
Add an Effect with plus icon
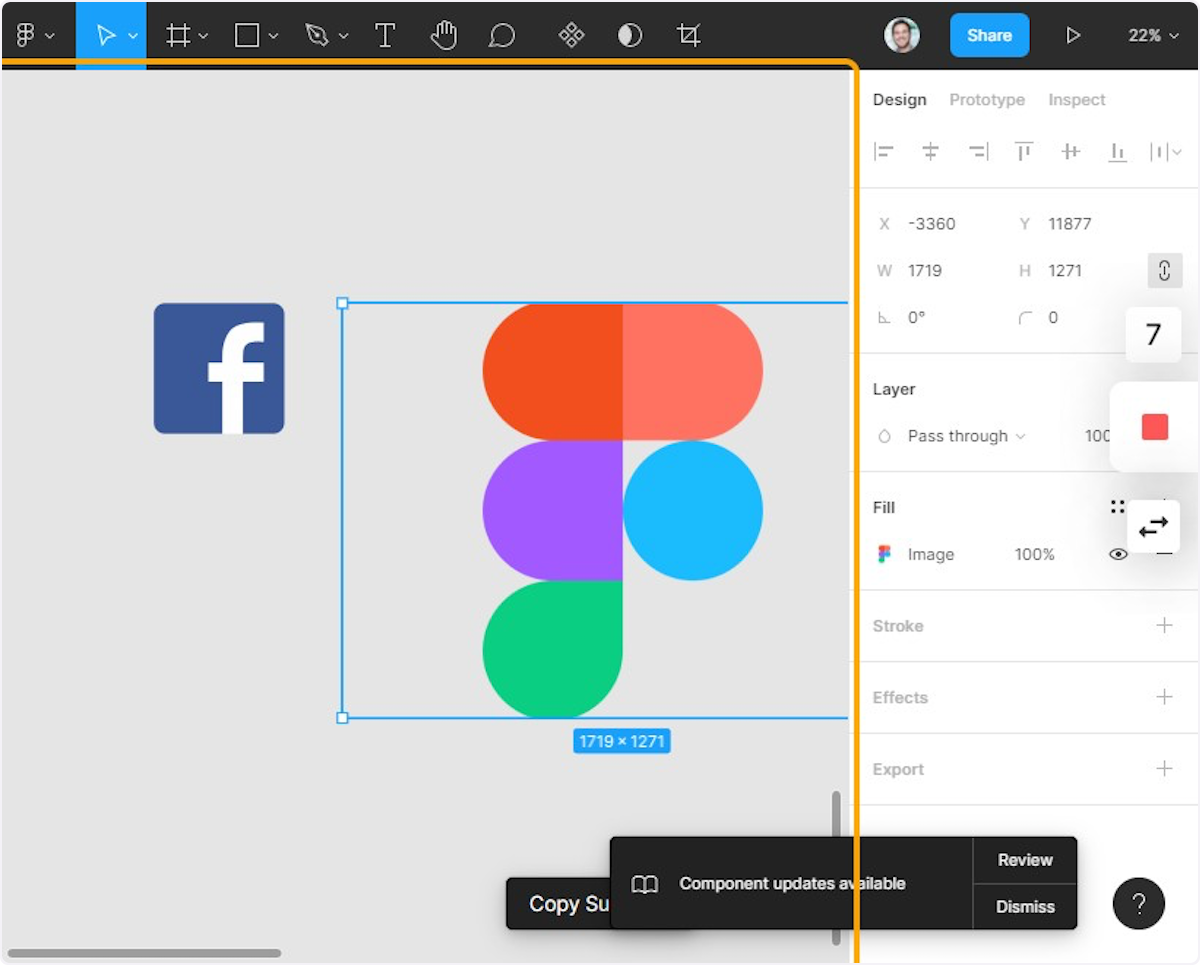[x=1164, y=697]
